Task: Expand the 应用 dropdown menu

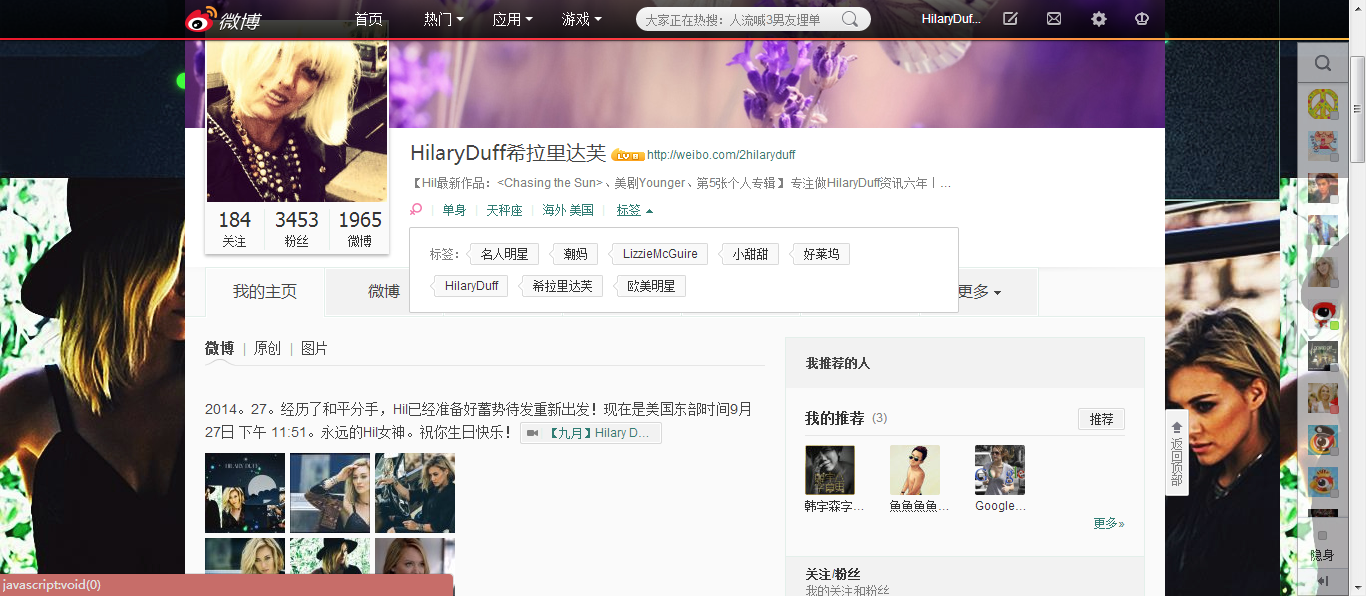Action: point(512,19)
